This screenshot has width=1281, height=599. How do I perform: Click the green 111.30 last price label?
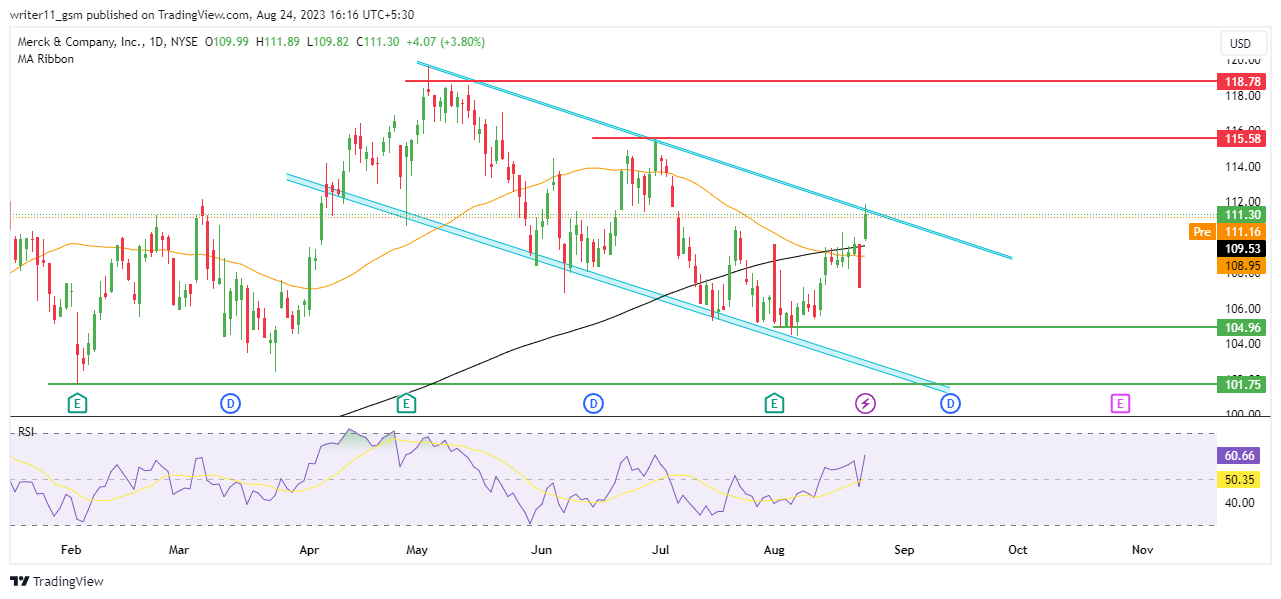click(1240, 214)
